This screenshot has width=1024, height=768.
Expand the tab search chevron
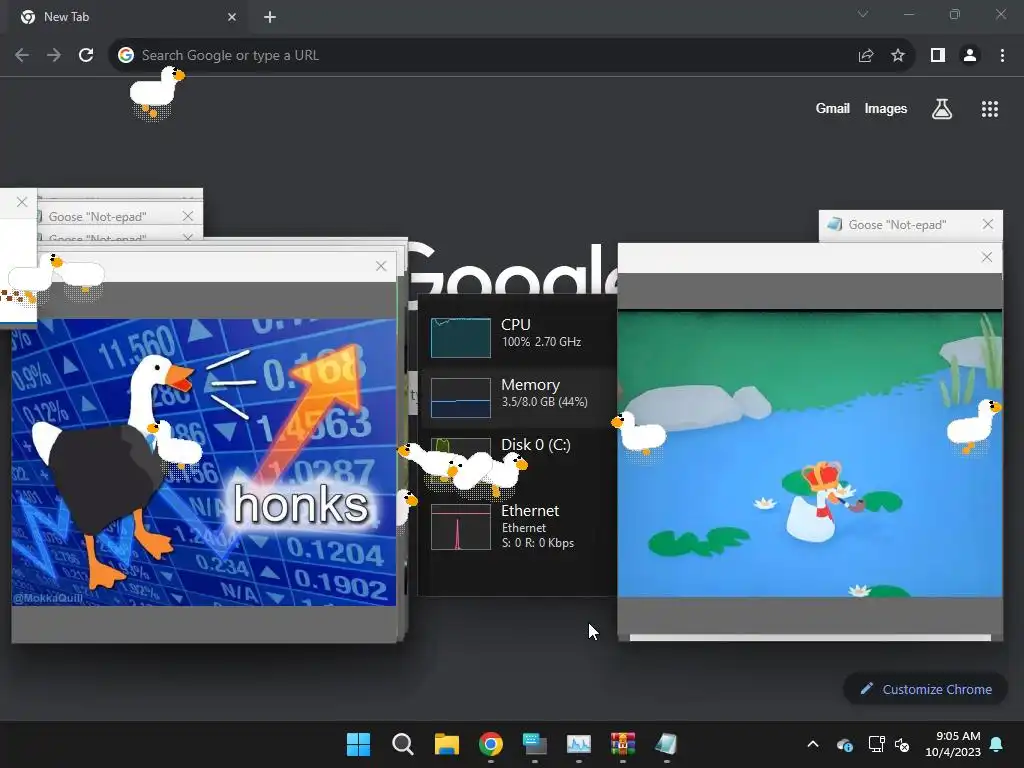pos(863,14)
